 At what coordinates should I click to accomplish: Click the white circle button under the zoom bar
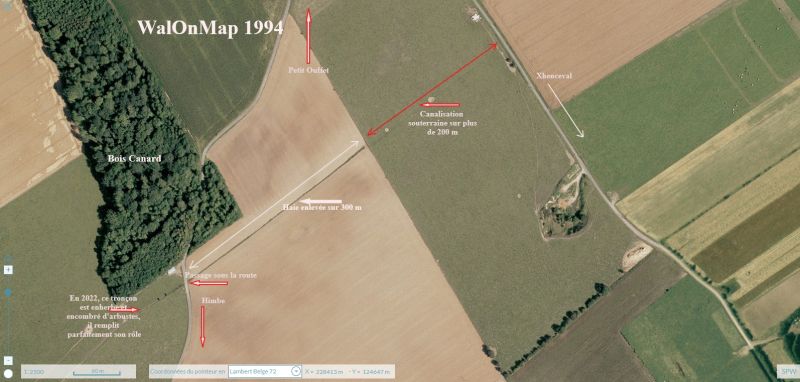8,373
